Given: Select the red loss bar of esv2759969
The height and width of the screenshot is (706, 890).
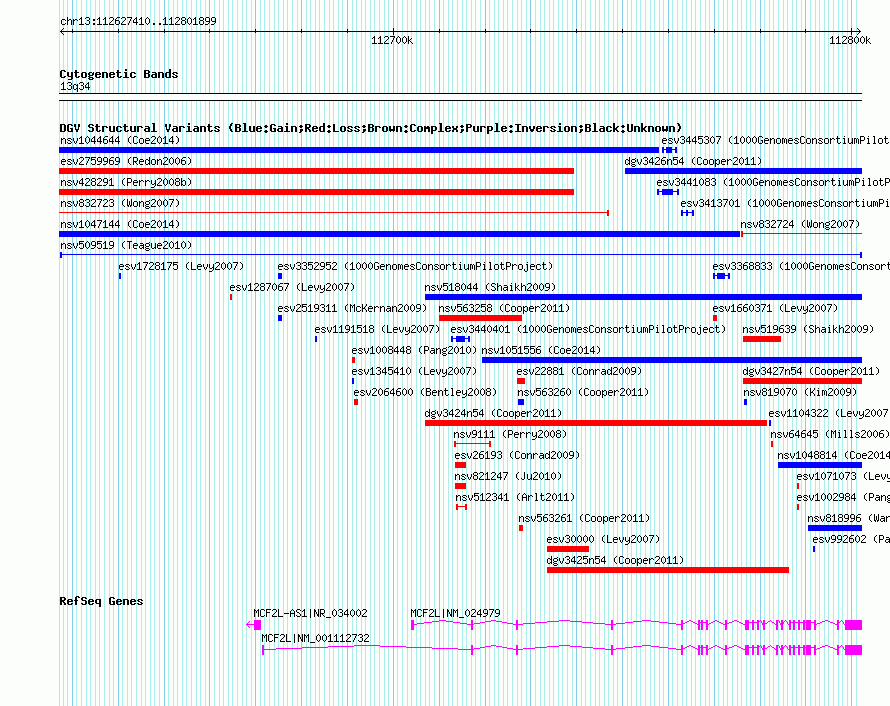Looking at the screenshot, I should 317,171.
